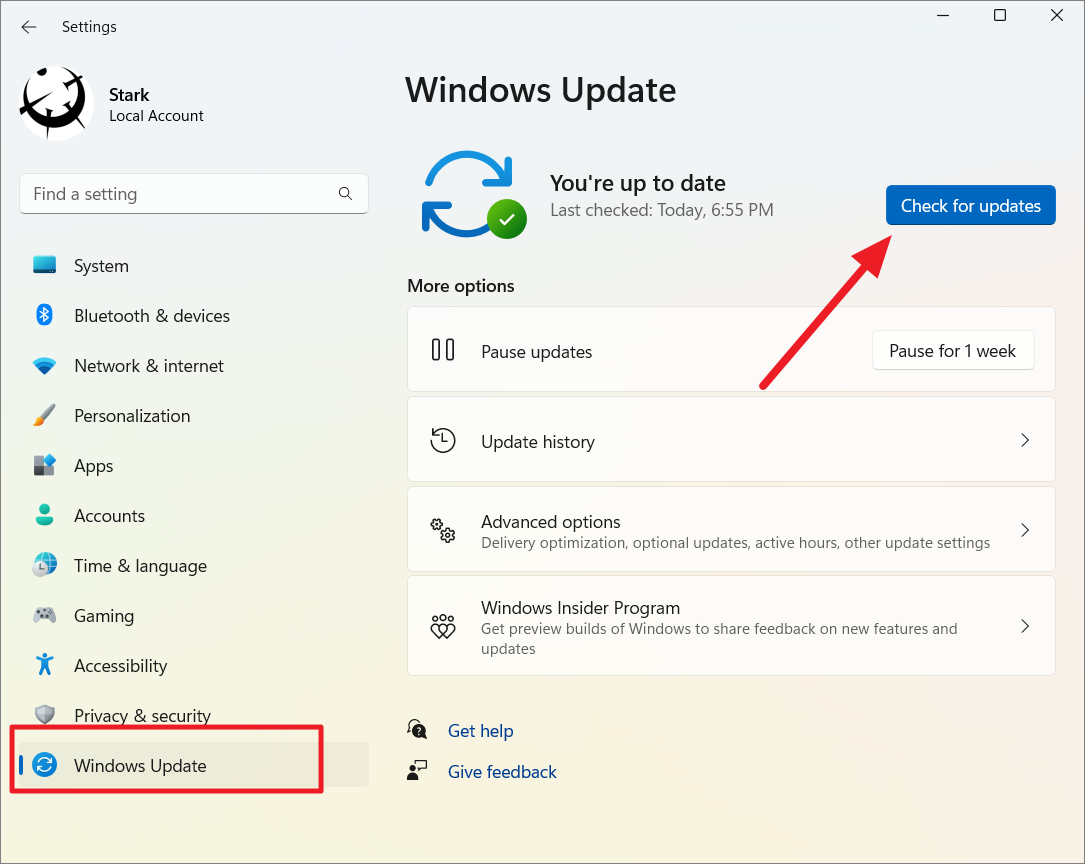Click the Update history clock icon

coord(443,440)
